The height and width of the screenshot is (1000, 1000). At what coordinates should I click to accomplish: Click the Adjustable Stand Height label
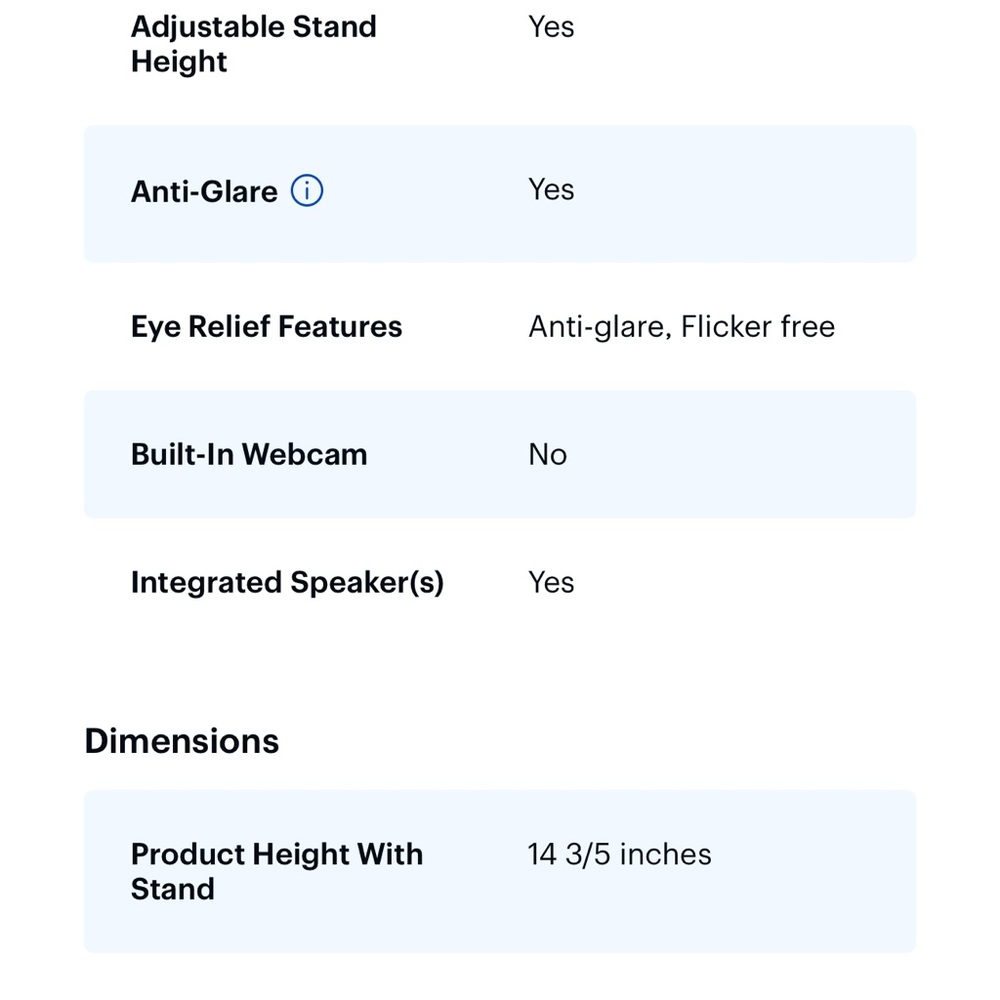(254, 44)
